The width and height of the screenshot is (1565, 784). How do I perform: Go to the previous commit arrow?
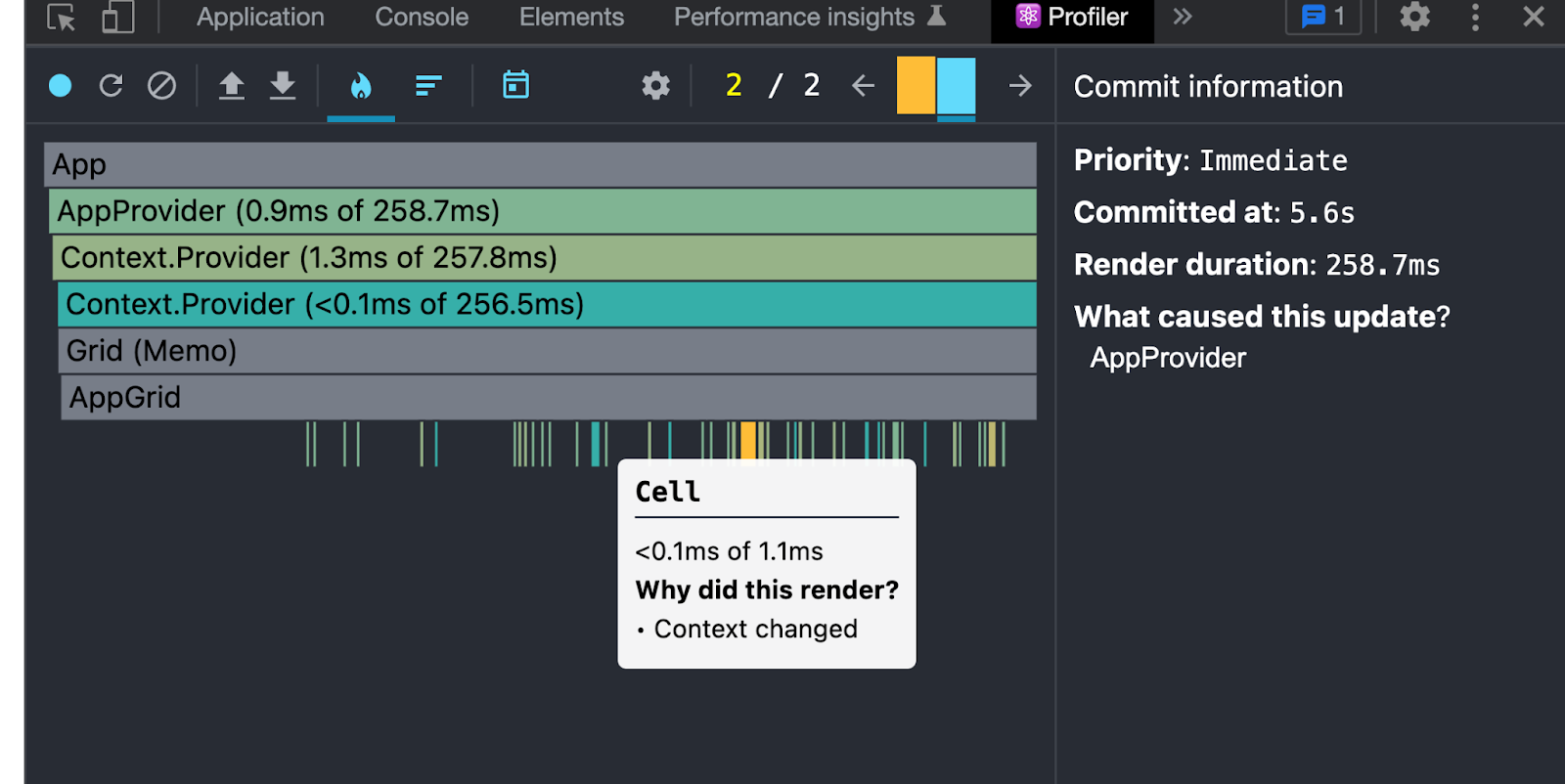coord(863,86)
